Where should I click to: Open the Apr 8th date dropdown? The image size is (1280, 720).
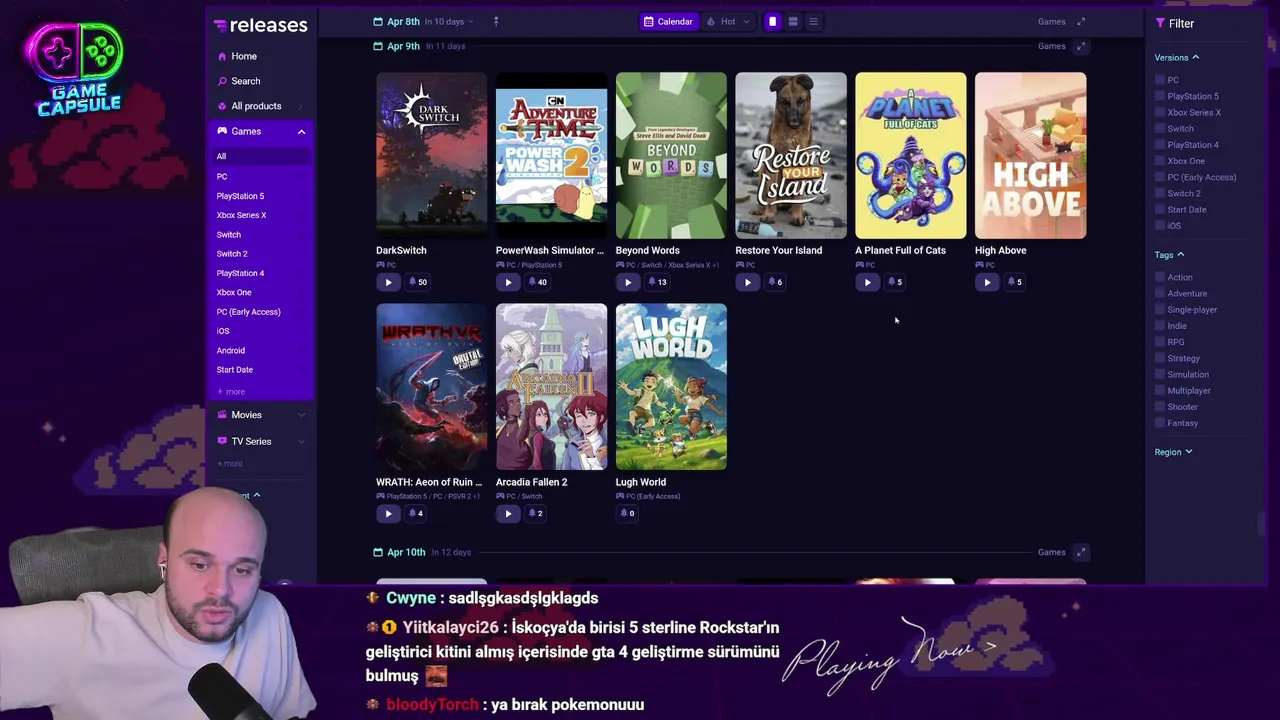click(x=424, y=21)
